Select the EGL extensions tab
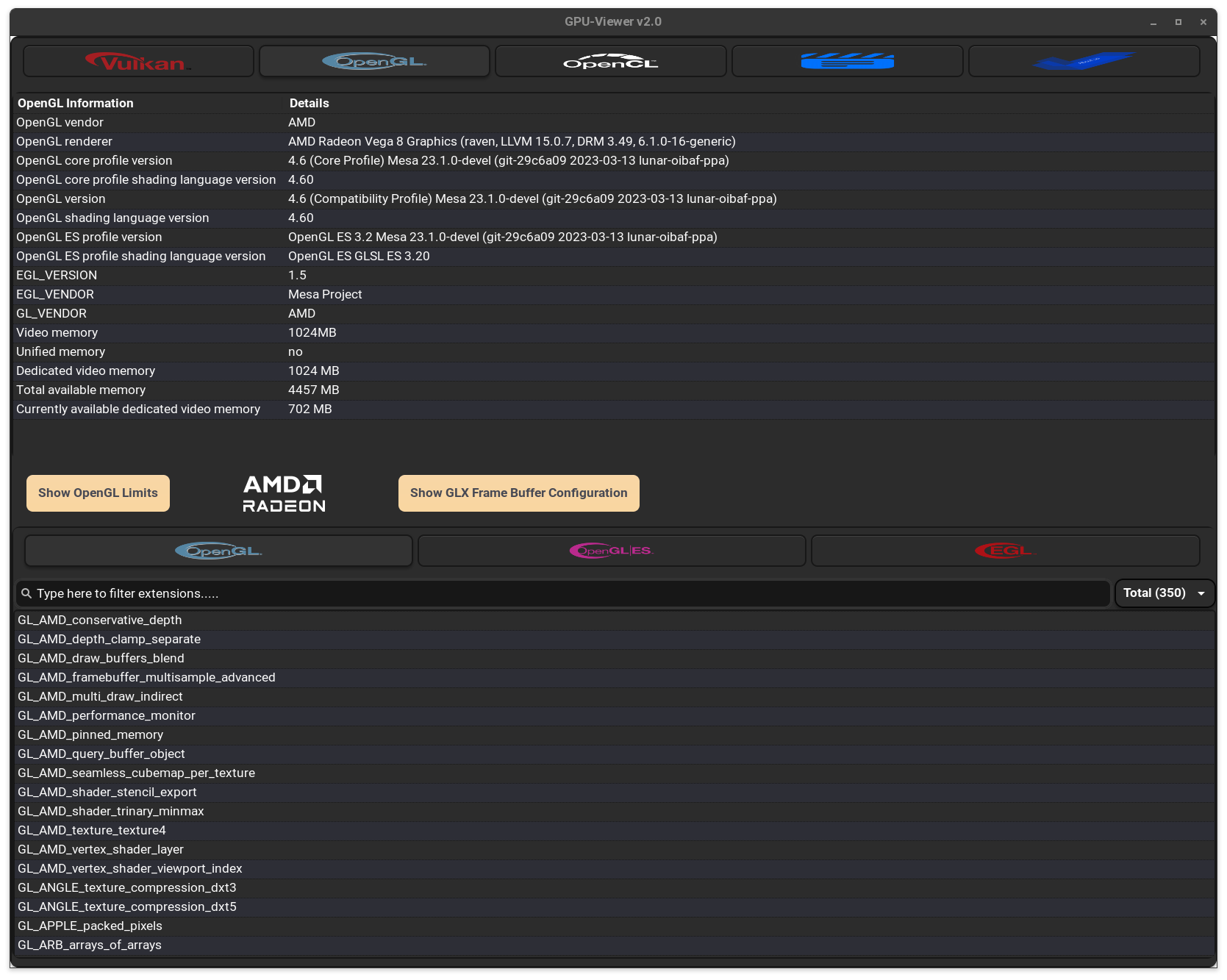This screenshot has height=980, width=1227. pyautogui.click(x=1005, y=551)
